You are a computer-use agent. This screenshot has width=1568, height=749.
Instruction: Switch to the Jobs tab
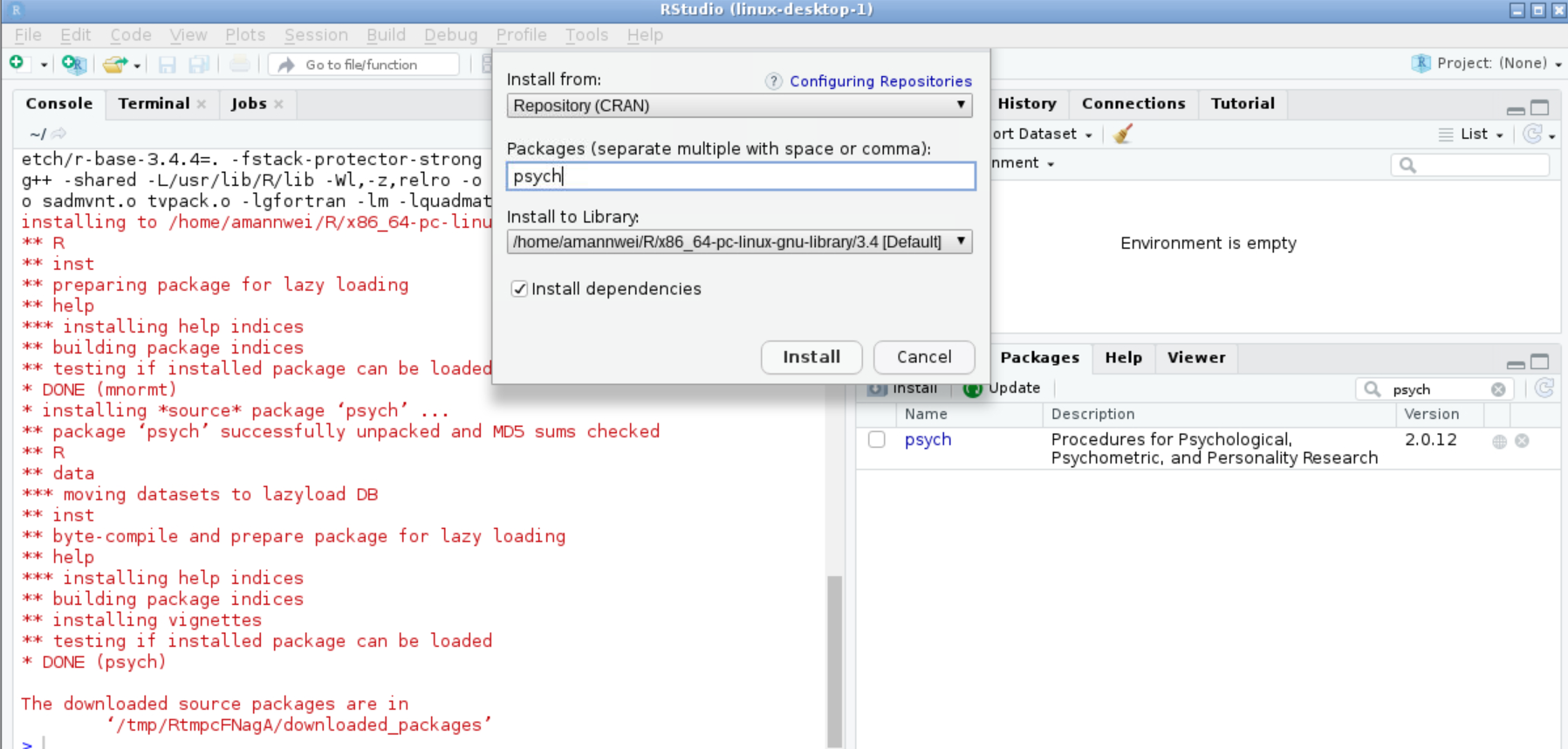pos(249,103)
